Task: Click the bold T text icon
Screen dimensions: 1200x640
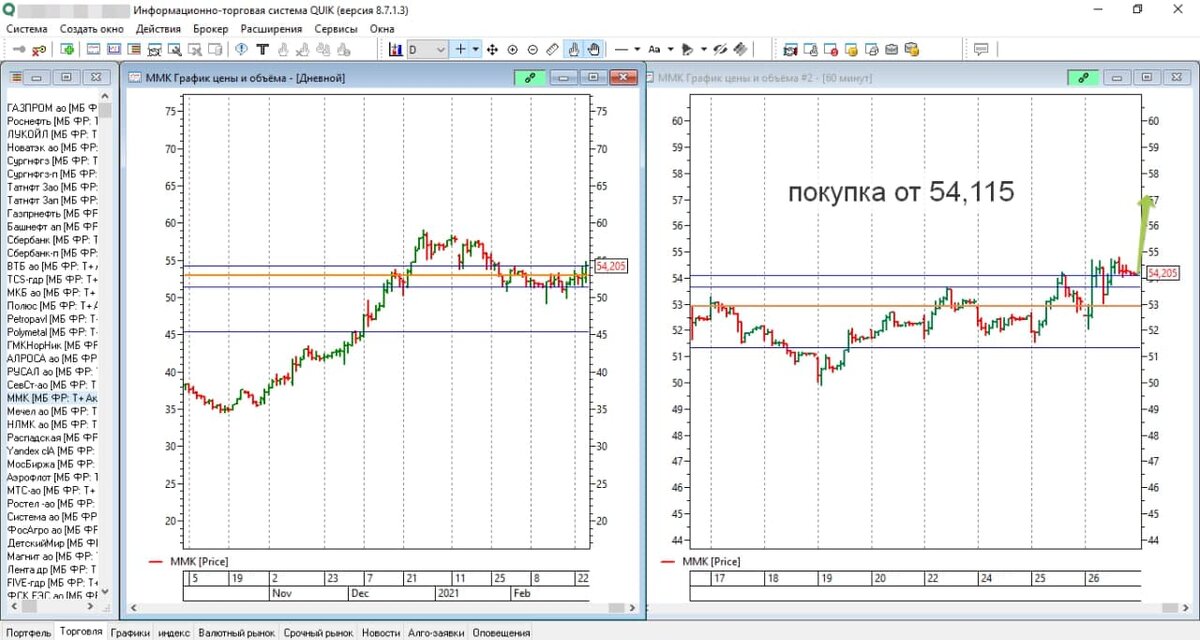Action: tap(262, 49)
